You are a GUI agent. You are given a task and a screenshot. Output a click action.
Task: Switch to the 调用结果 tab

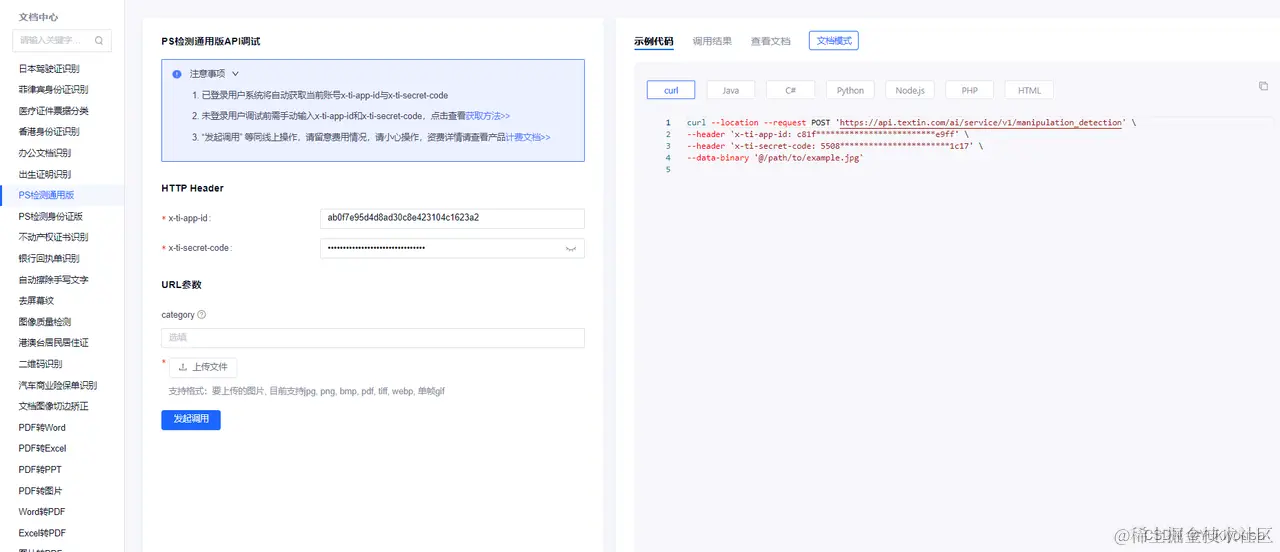(x=712, y=42)
